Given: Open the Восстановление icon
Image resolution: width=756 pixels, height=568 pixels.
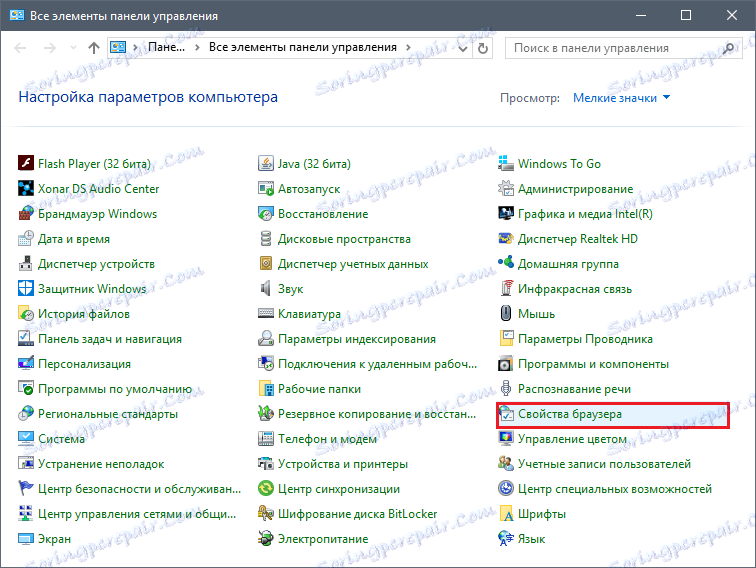Looking at the screenshot, I should click(266, 214).
